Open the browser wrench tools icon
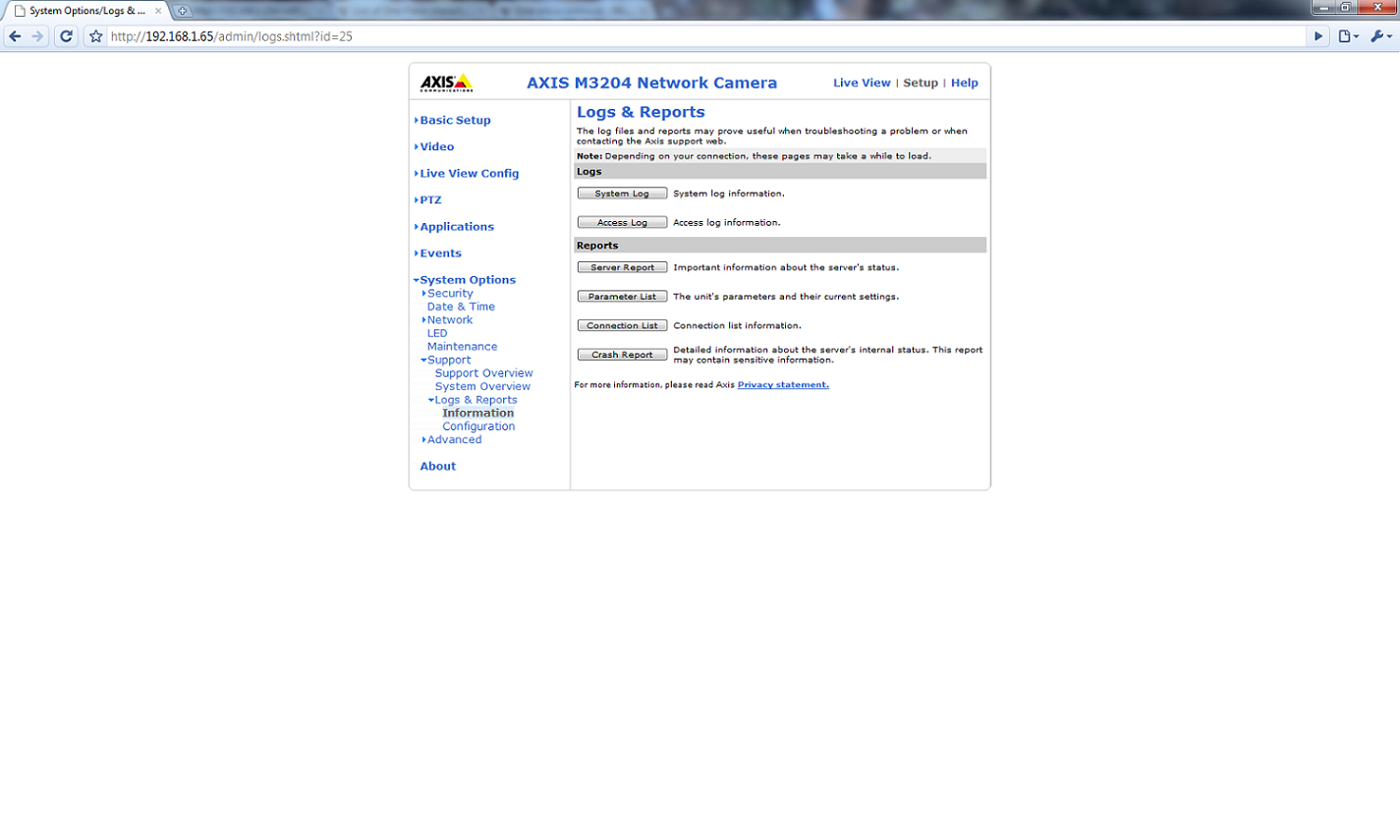 click(x=1379, y=36)
